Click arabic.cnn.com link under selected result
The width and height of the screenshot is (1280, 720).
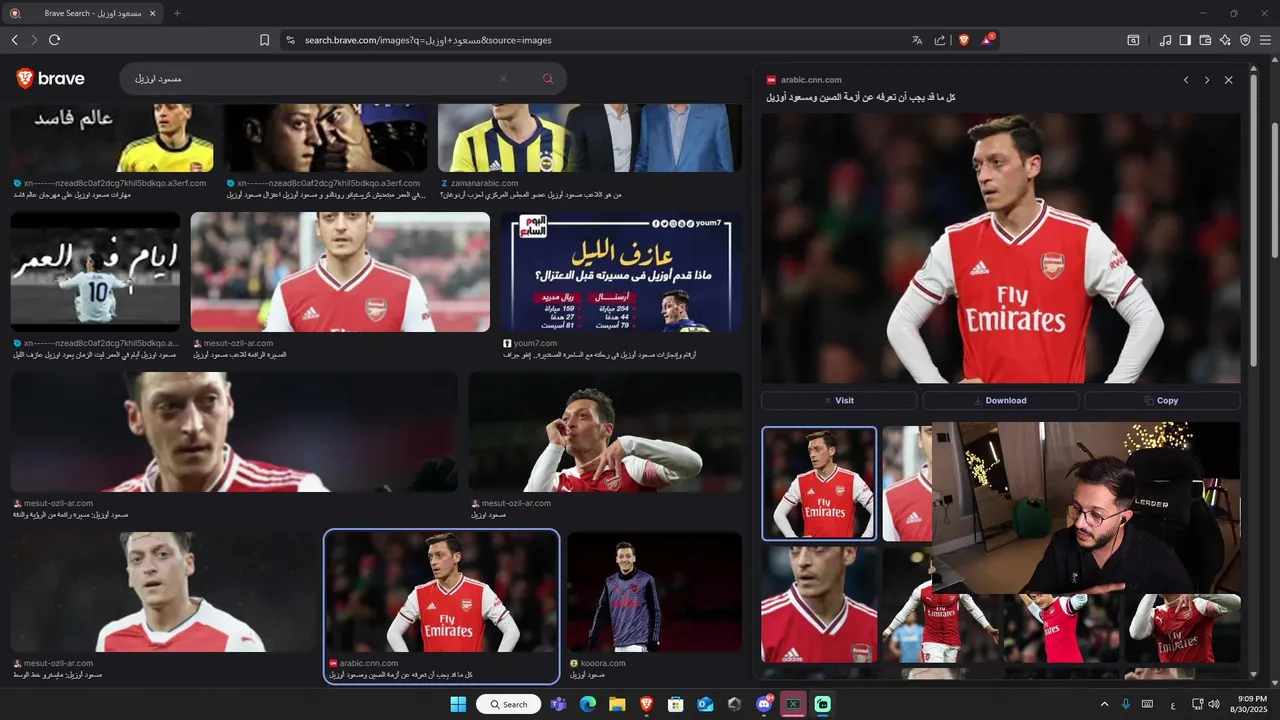pyautogui.click(x=369, y=664)
